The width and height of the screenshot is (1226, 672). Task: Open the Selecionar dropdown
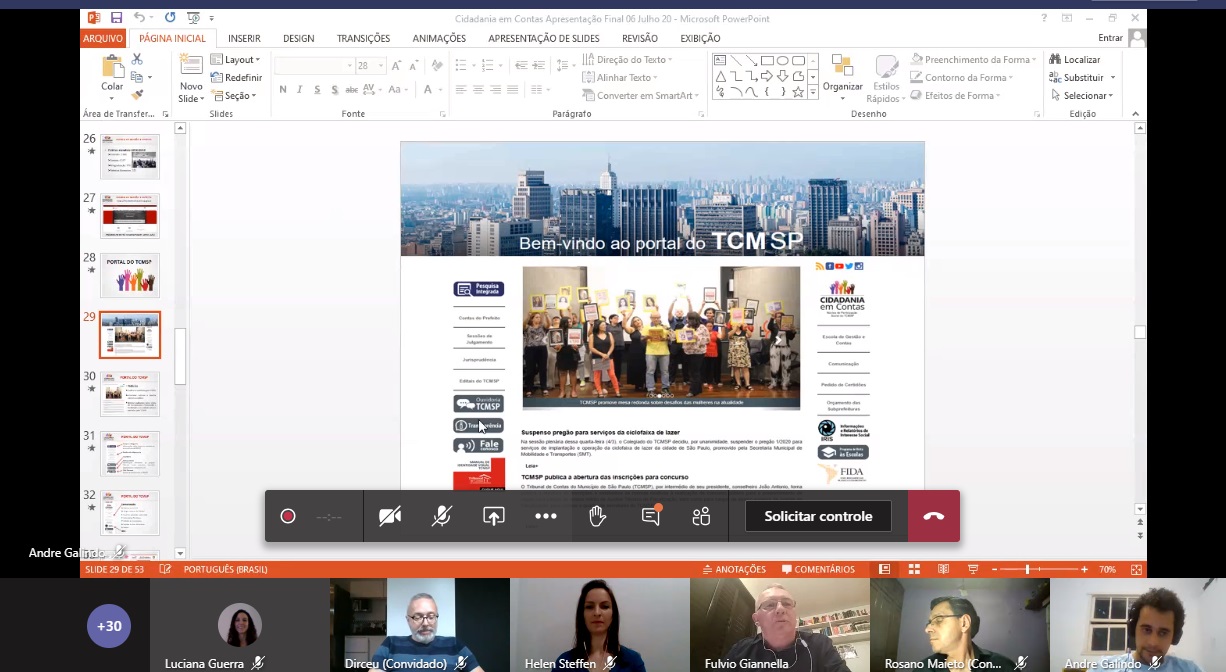click(x=1083, y=96)
